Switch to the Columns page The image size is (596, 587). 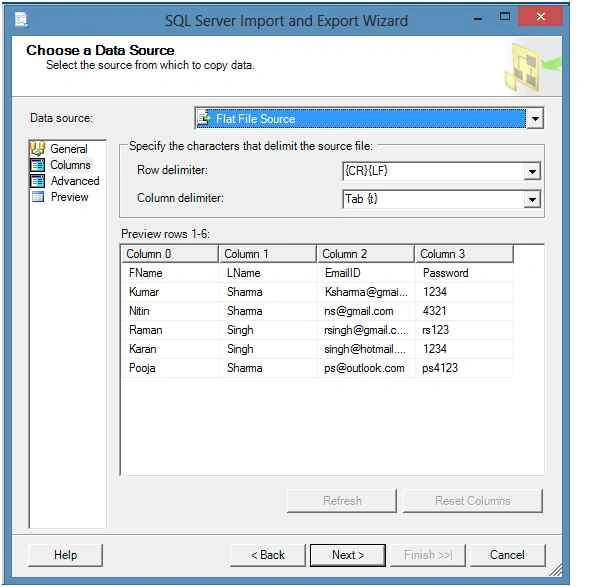(70, 165)
